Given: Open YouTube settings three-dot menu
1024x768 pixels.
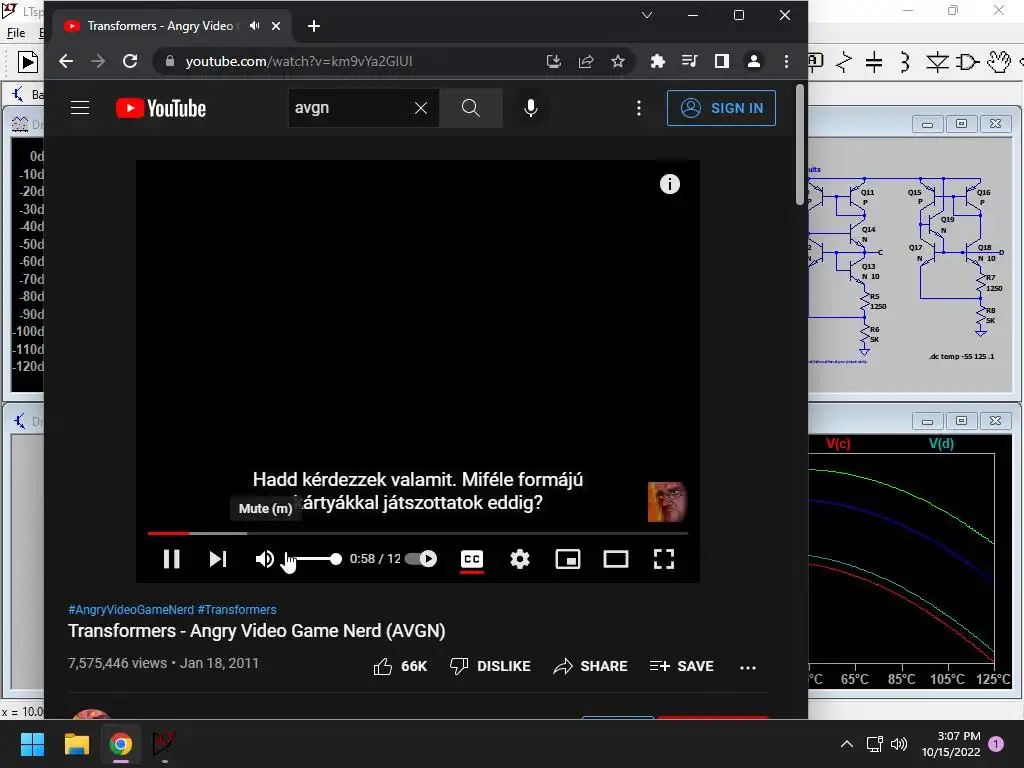Looking at the screenshot, I should point(639,108).
